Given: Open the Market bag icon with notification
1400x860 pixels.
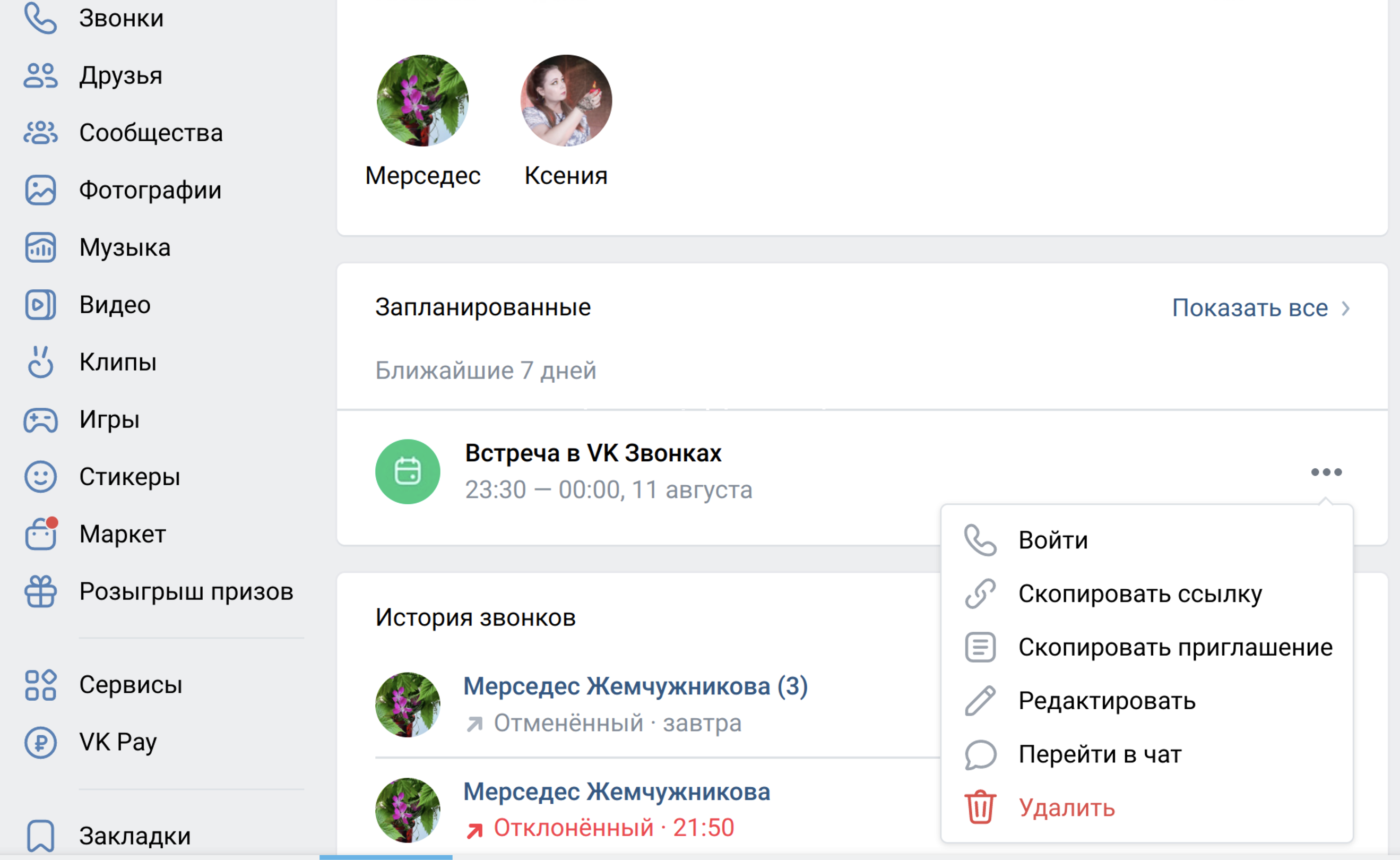Looking at the screenshot, I should (40, 534).
